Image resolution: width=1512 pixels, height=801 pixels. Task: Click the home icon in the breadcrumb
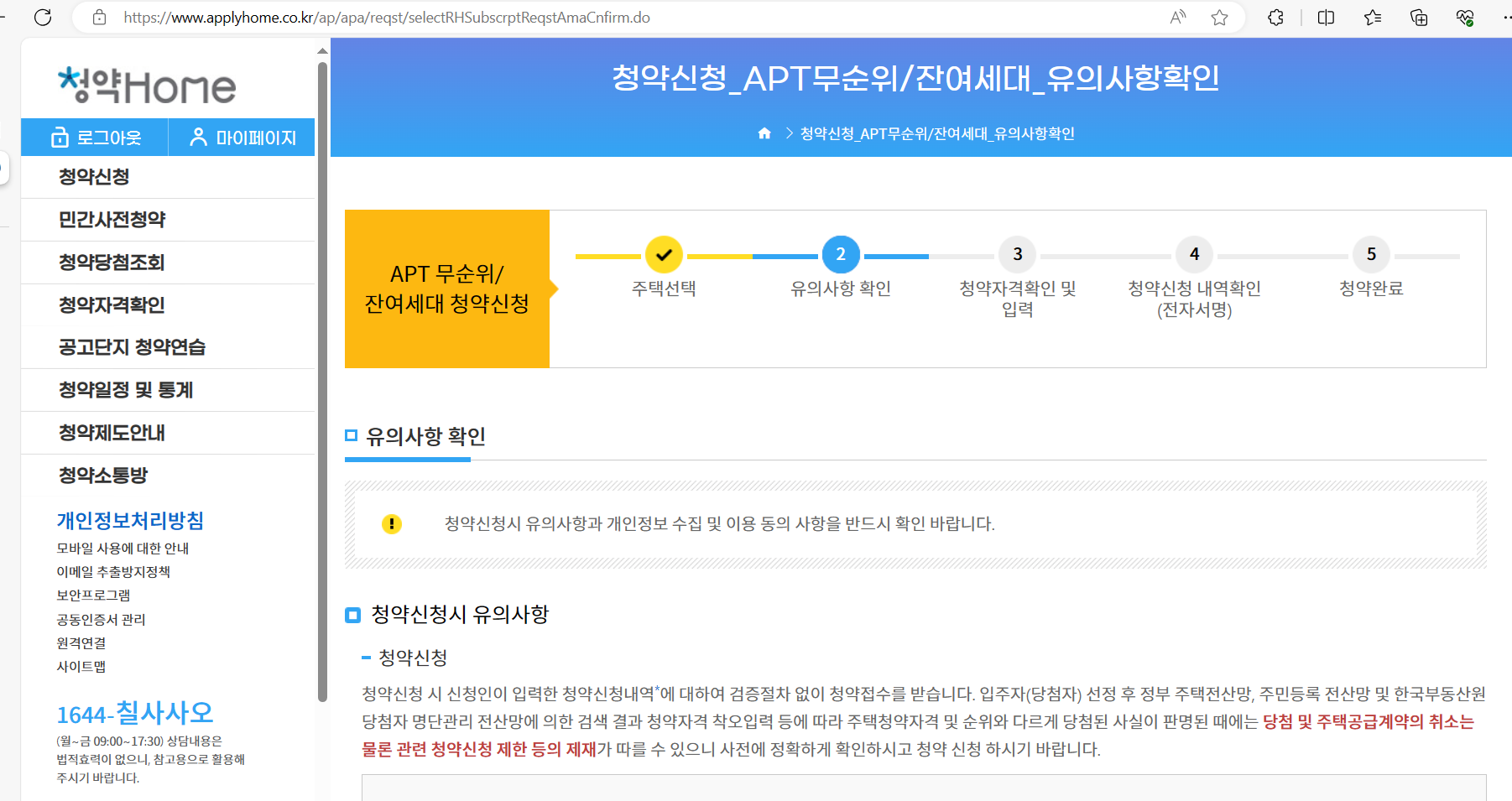pyautogui.click(x=764, y=133)
